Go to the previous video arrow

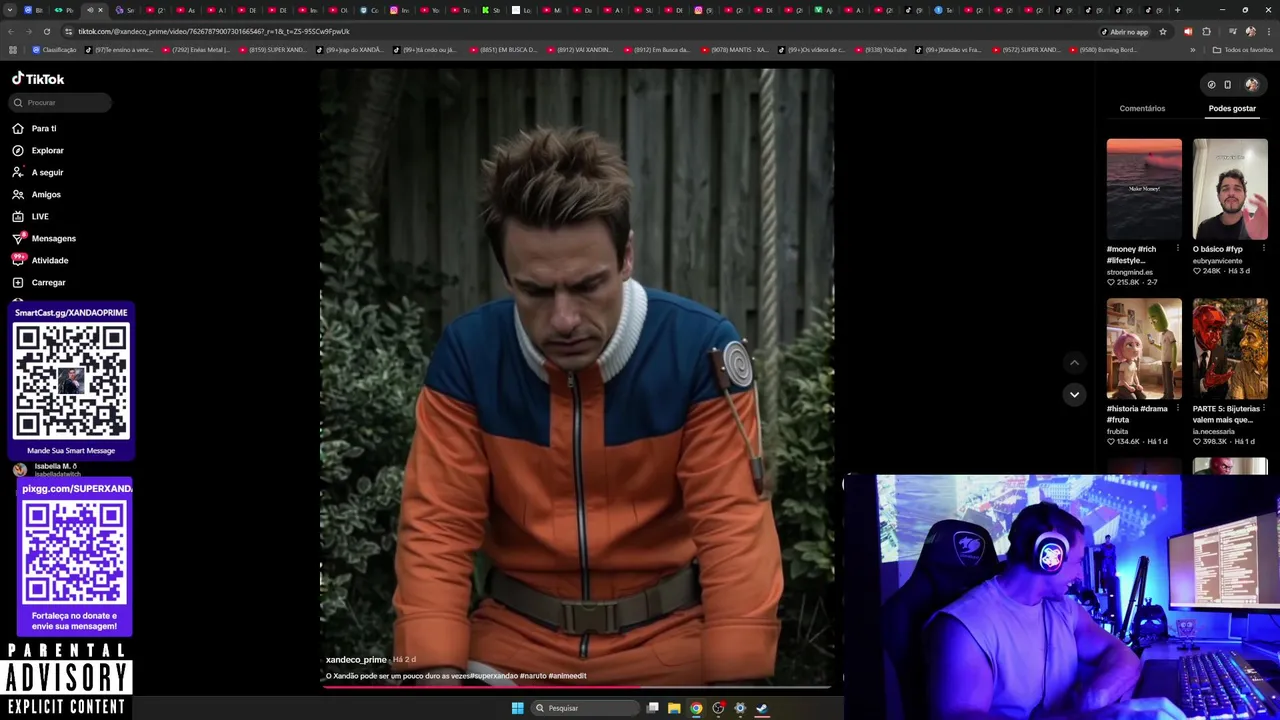(x=1074, y=363)
